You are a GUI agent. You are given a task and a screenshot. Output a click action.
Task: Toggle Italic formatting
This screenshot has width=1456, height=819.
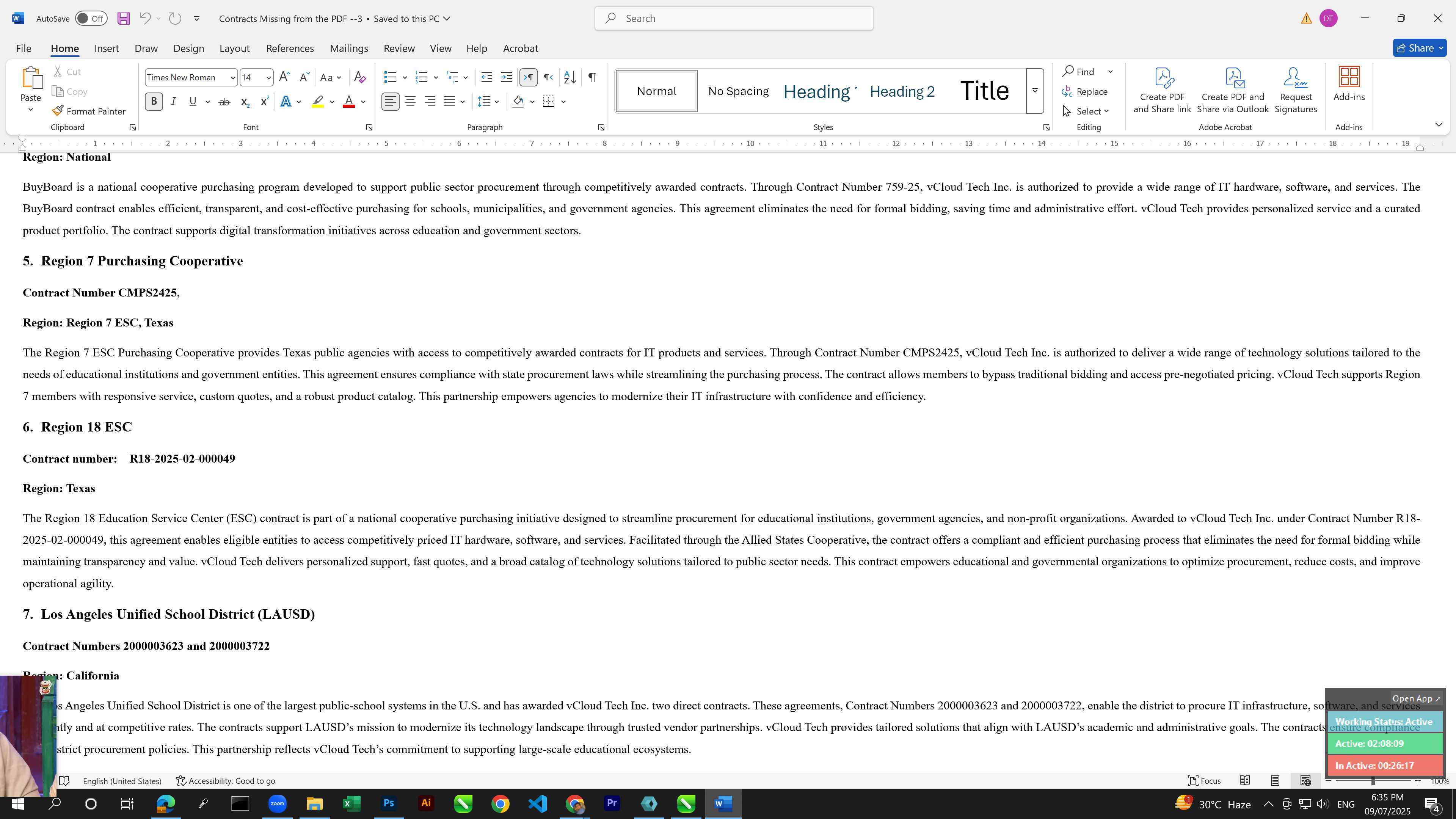(174, 102)
